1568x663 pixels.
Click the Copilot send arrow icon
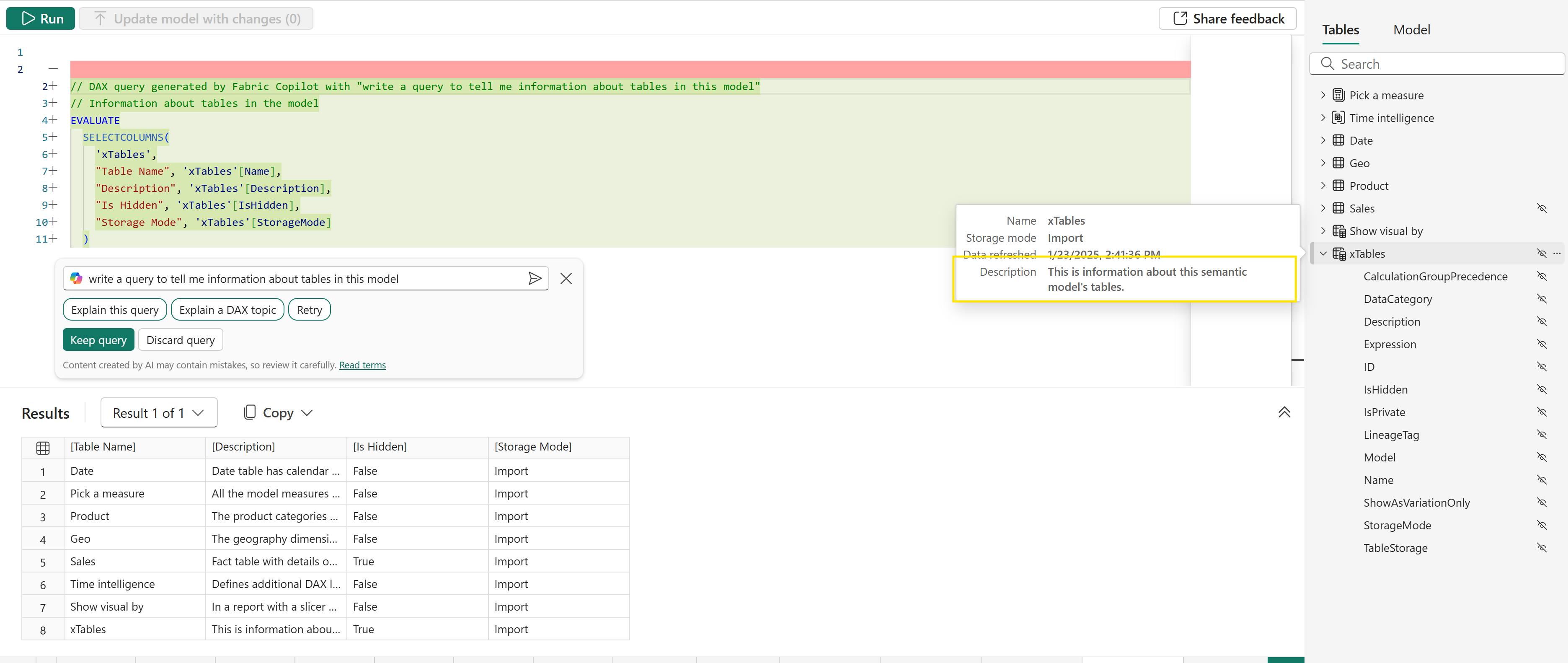click(535, 278)
